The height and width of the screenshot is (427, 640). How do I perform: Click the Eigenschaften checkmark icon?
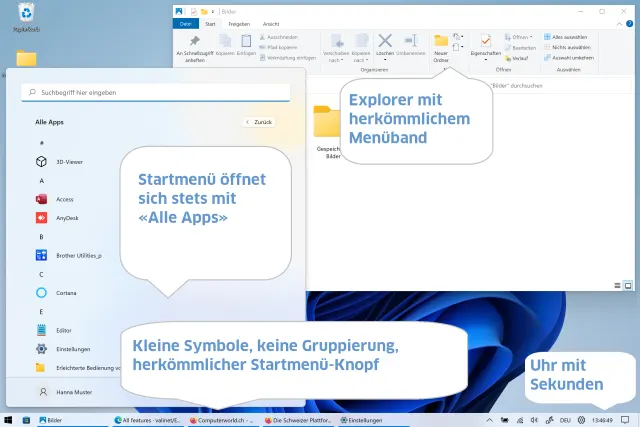tap(486, 41)
